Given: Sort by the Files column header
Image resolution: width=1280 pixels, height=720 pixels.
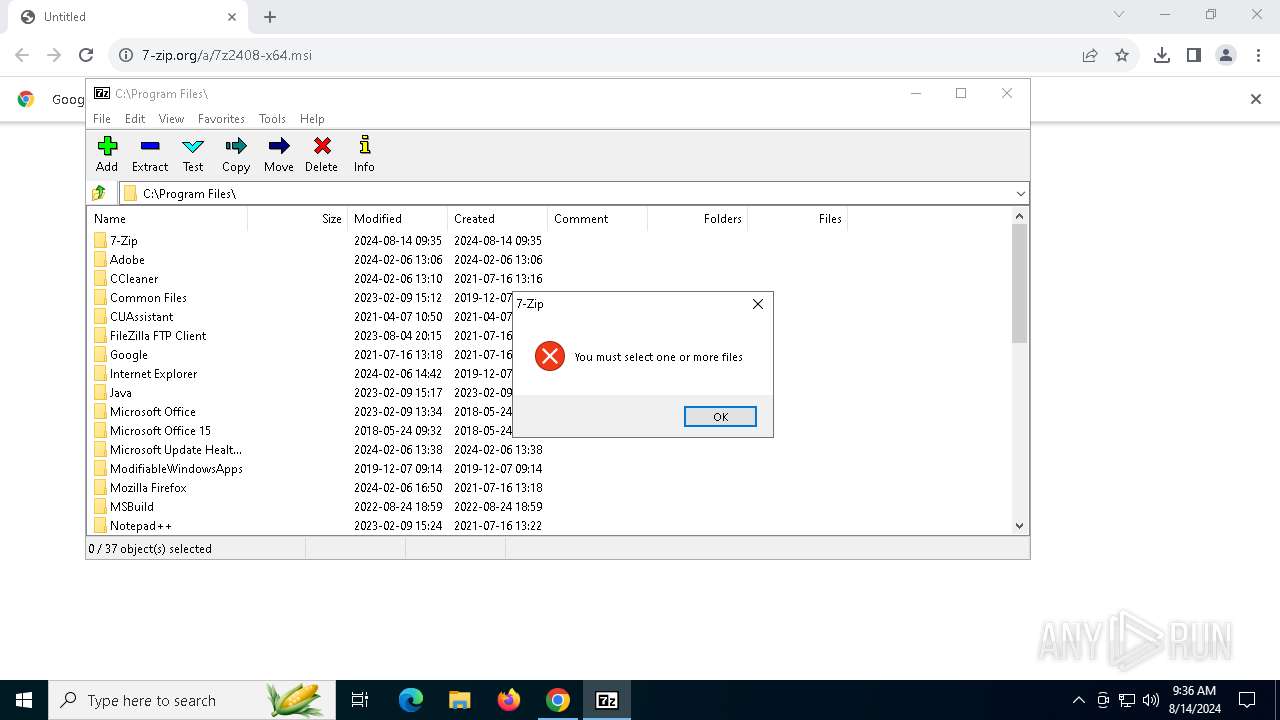Looking at the screenshot, I should [x=797, y=218].
